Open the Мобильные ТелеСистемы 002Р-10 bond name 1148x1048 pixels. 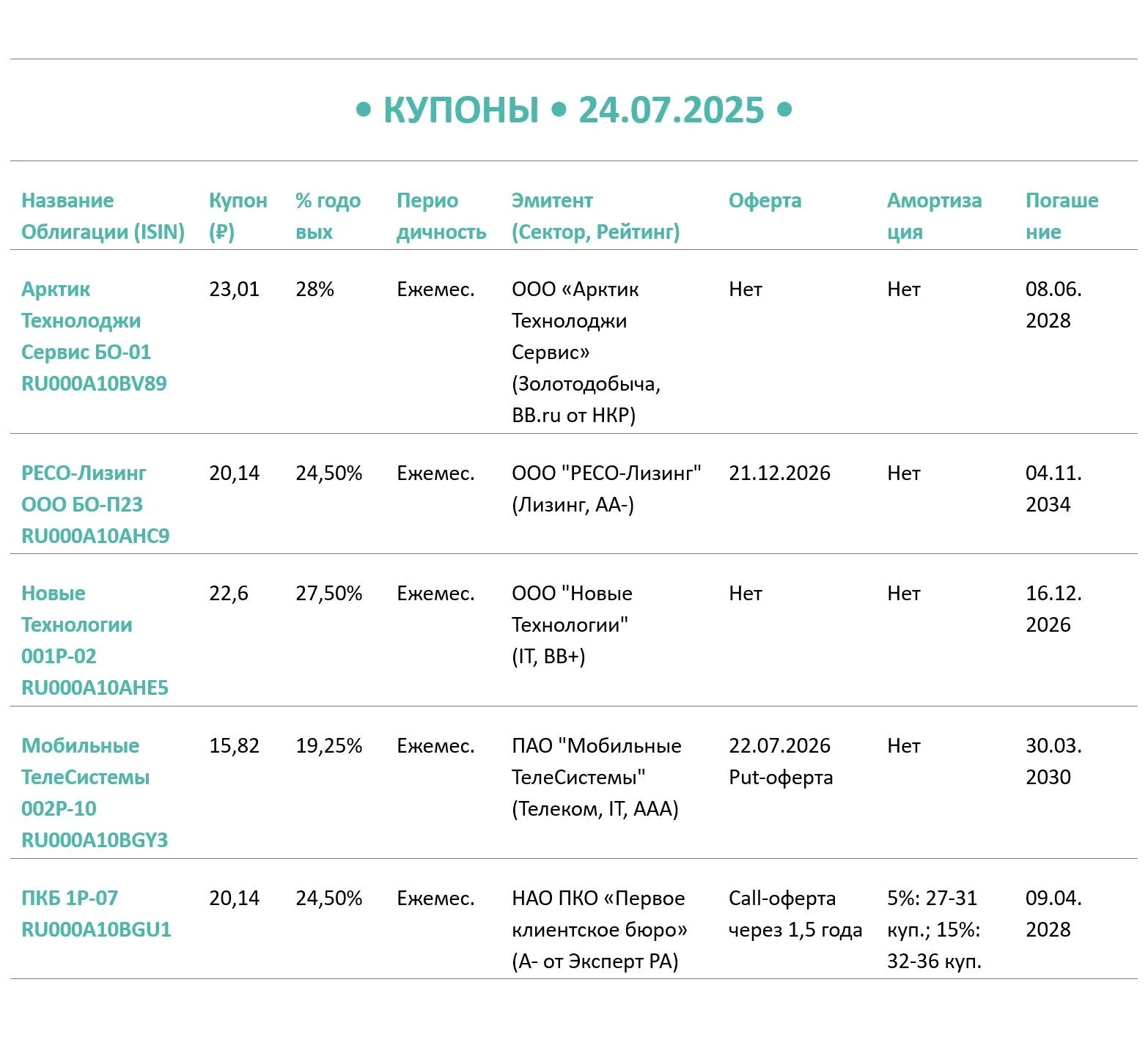[95, 793]
